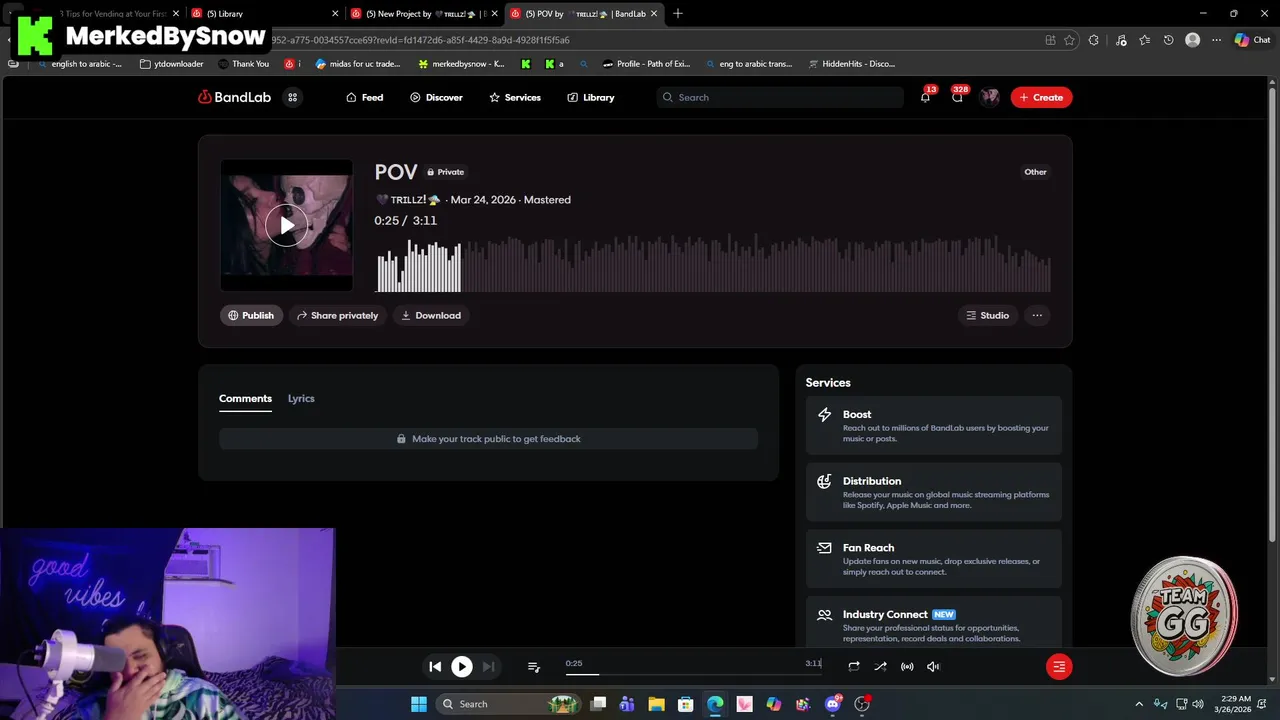Open the track more options ellipsis
This screenshot has width=1280, height=720.
1037,315
